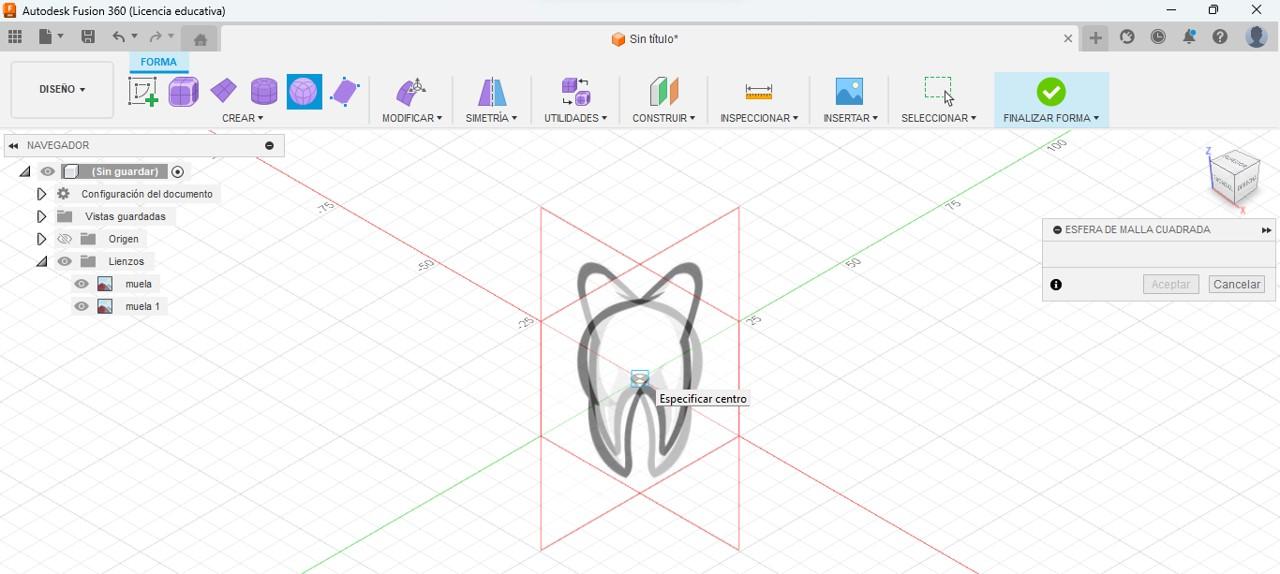Viewport: 1280px width, 574px height.
Task: Click the Inspeccionar measure icon
Action: click(x=759, y=92)
